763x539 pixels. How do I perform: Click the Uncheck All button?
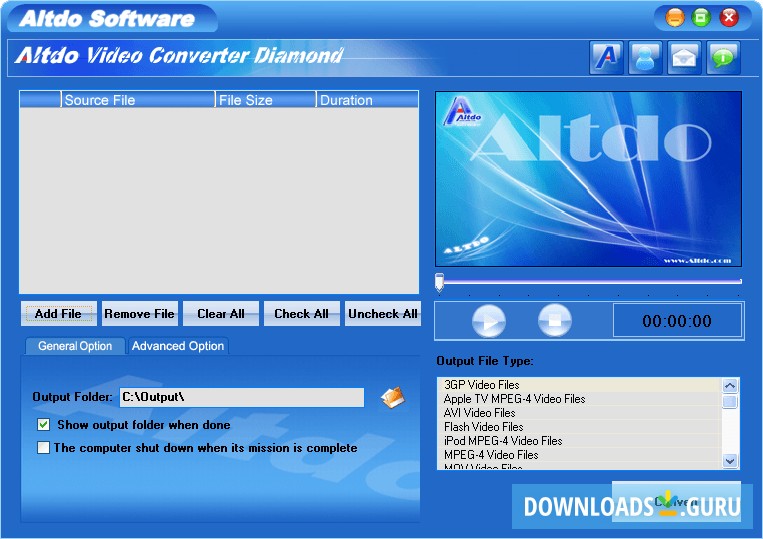(x=382, y=314)
